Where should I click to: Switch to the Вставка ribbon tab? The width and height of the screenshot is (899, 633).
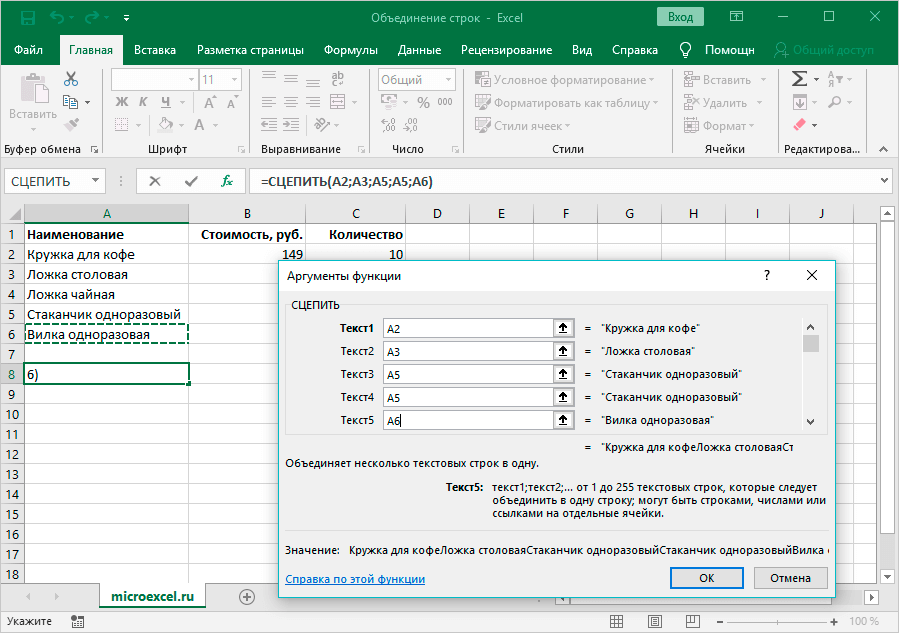[x=155, y=50]
